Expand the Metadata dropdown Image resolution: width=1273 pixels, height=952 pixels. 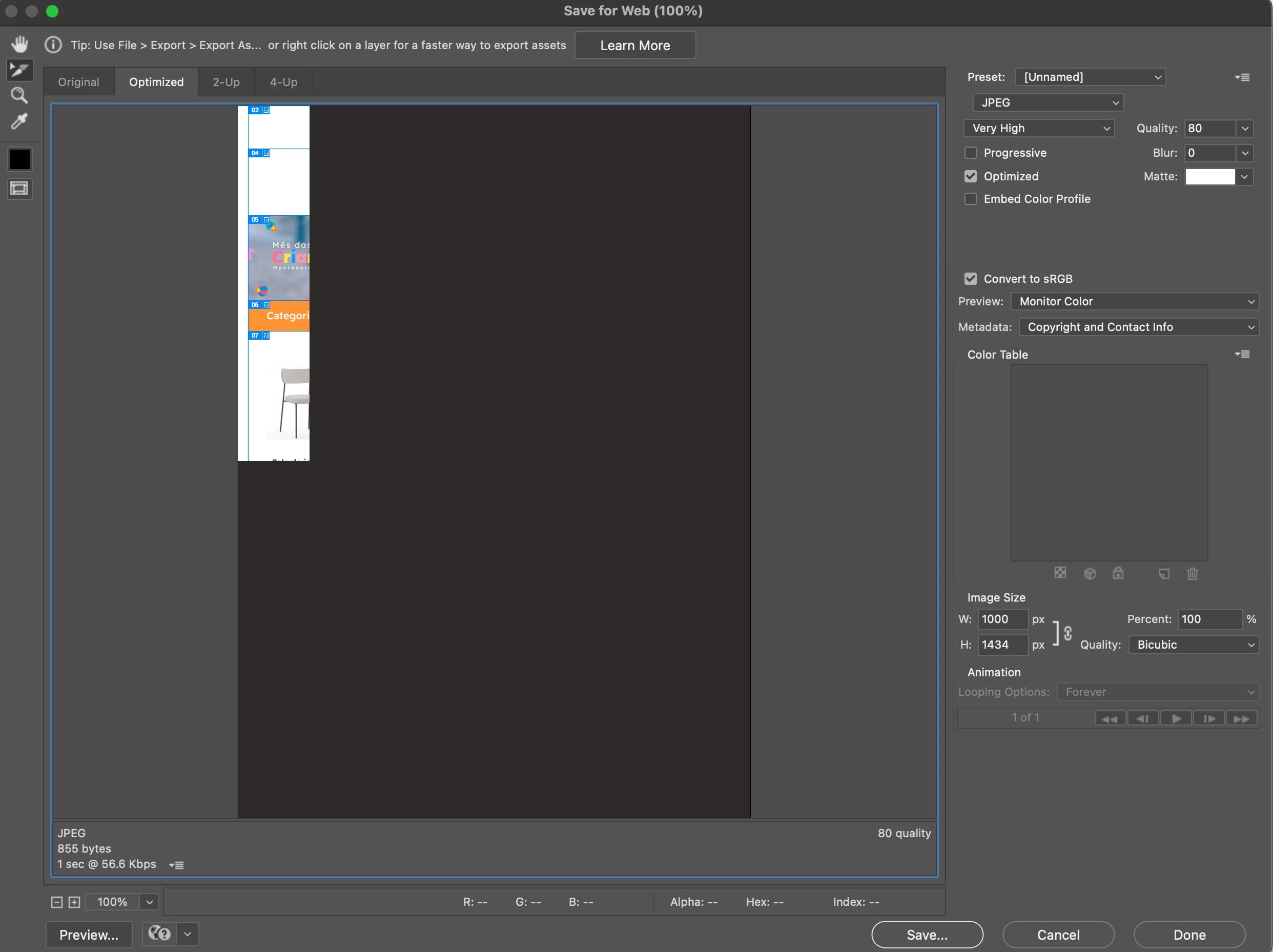click(1138, 327)
